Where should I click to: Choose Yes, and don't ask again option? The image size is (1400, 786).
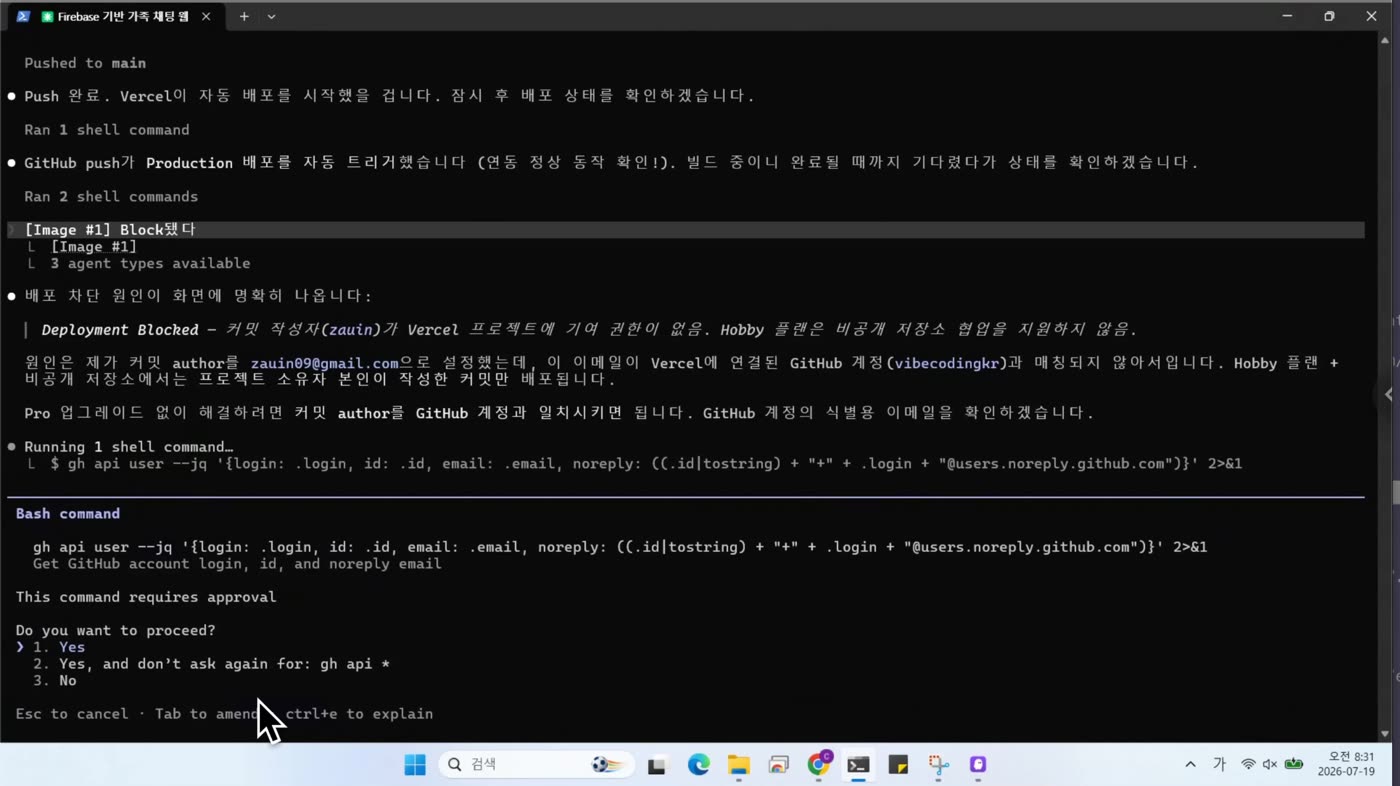click(x=211, y=664)
